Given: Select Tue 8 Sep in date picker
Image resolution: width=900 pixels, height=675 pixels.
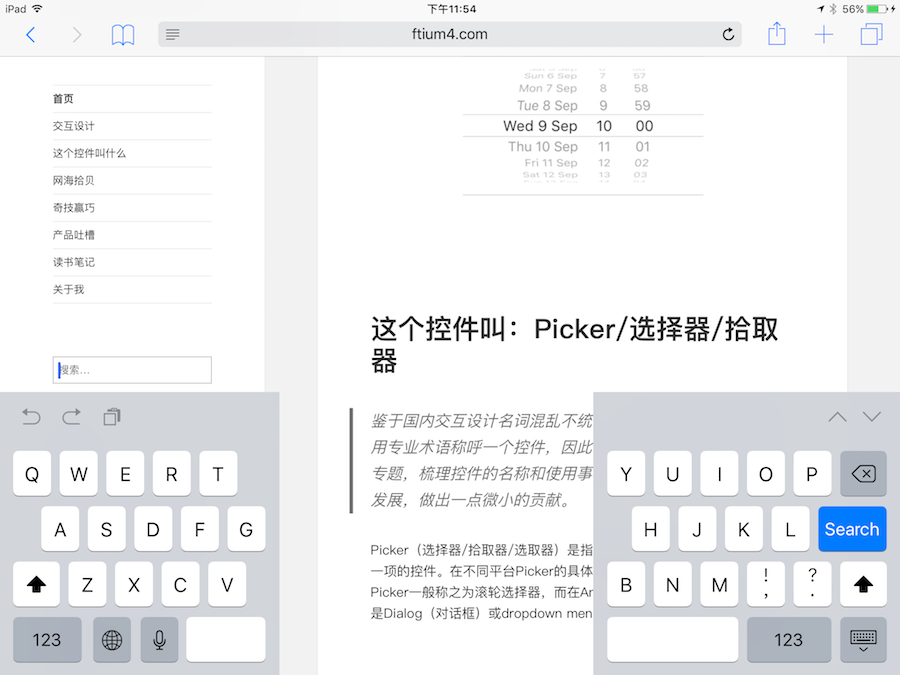Looking at the screenshot, I should [547, 106].
